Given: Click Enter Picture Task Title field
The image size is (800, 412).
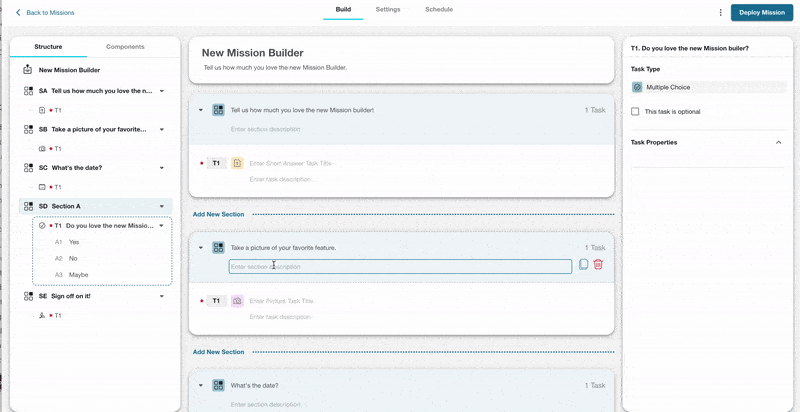Looking at the screenshot, I should (x=281, y=301).
